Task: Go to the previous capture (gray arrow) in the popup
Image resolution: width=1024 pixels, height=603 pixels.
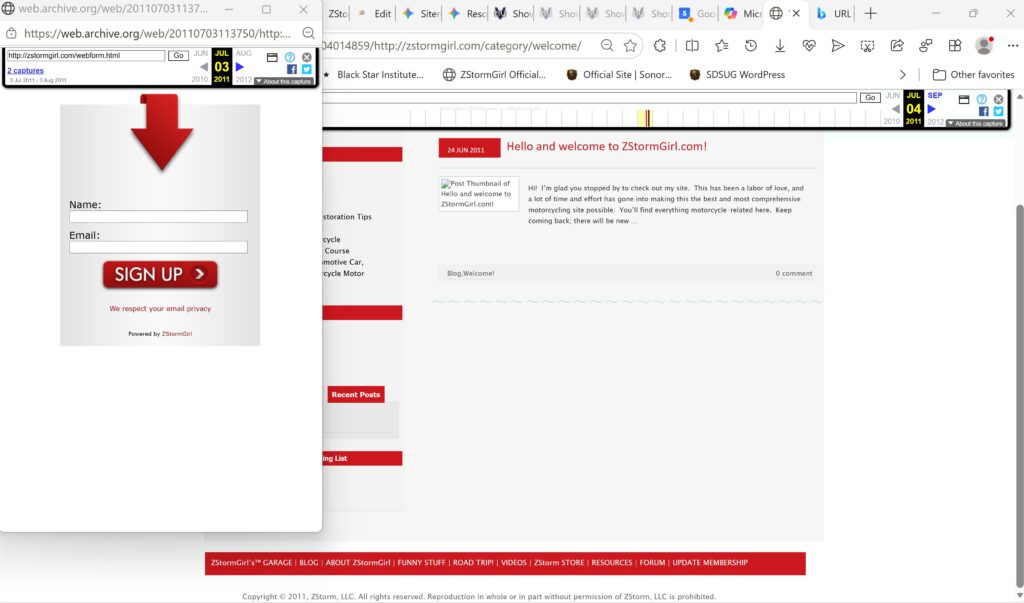Action: click(204, 67)
